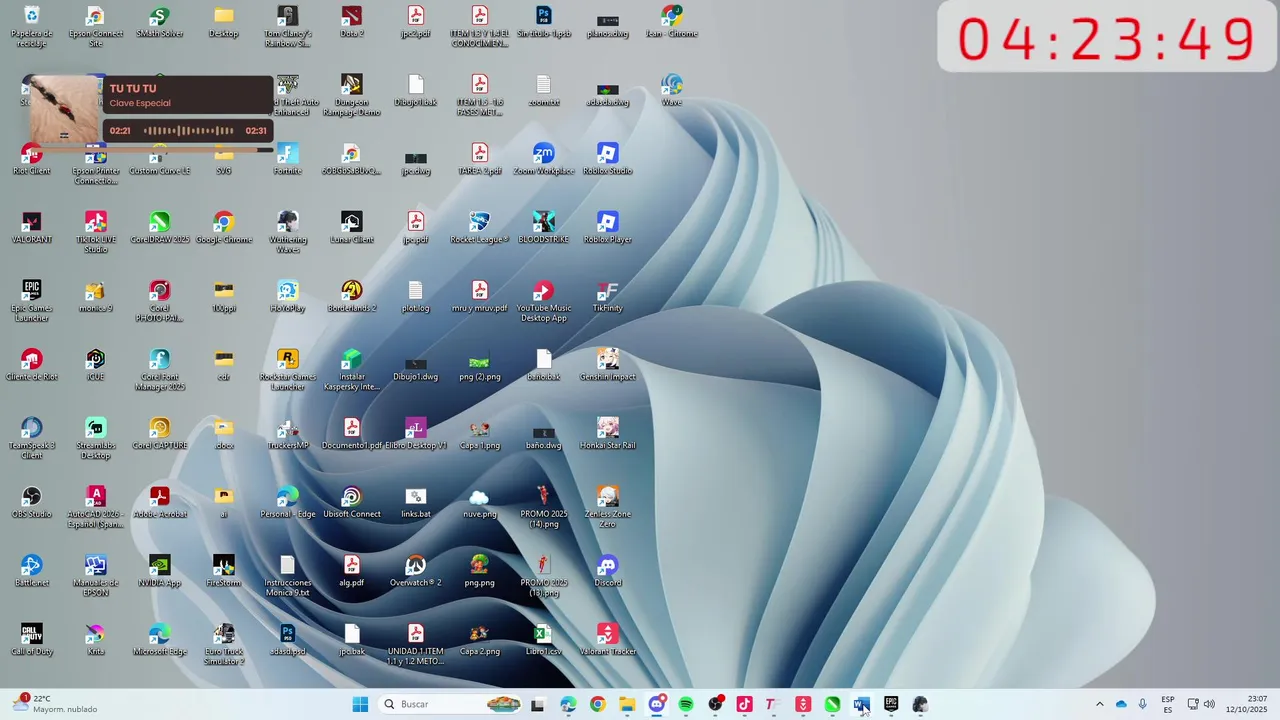Open the Call of Duty shortcut

point(32,640)
